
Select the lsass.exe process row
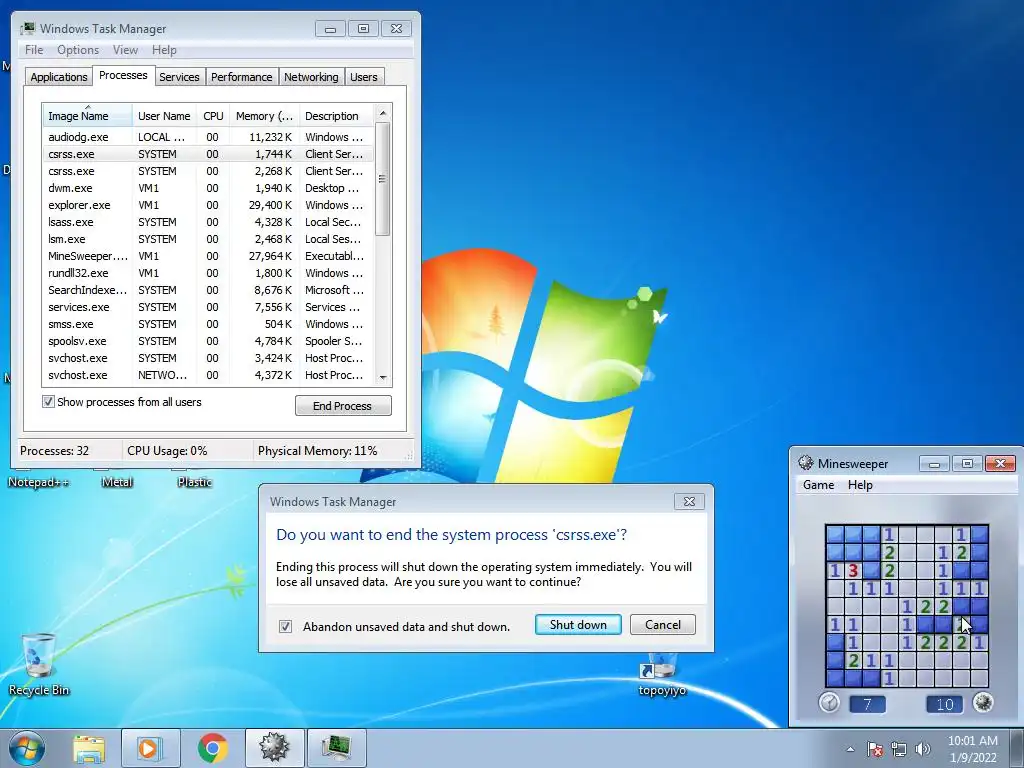coord(208,222)
